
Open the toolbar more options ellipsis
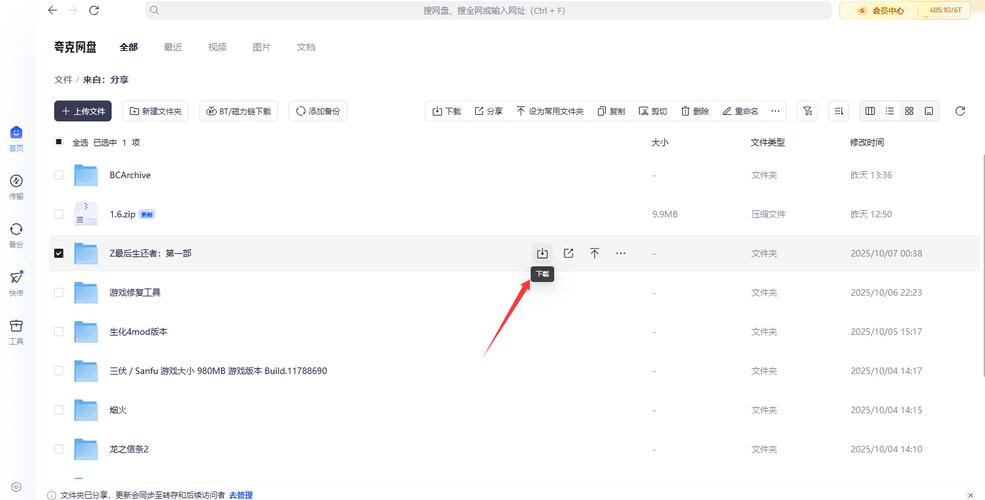[775, 111]
